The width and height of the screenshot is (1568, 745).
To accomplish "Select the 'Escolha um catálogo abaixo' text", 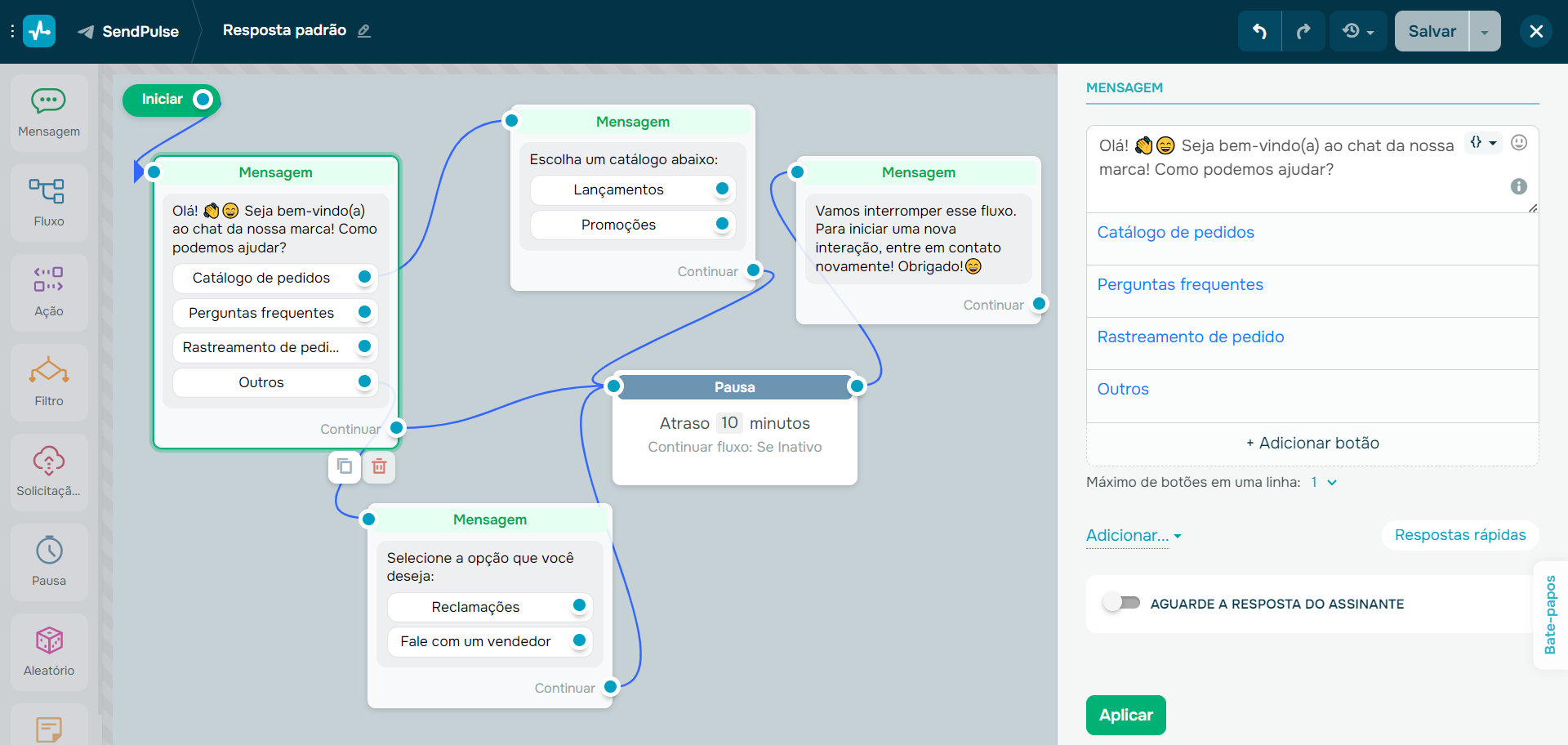I will tap(624, 159).
